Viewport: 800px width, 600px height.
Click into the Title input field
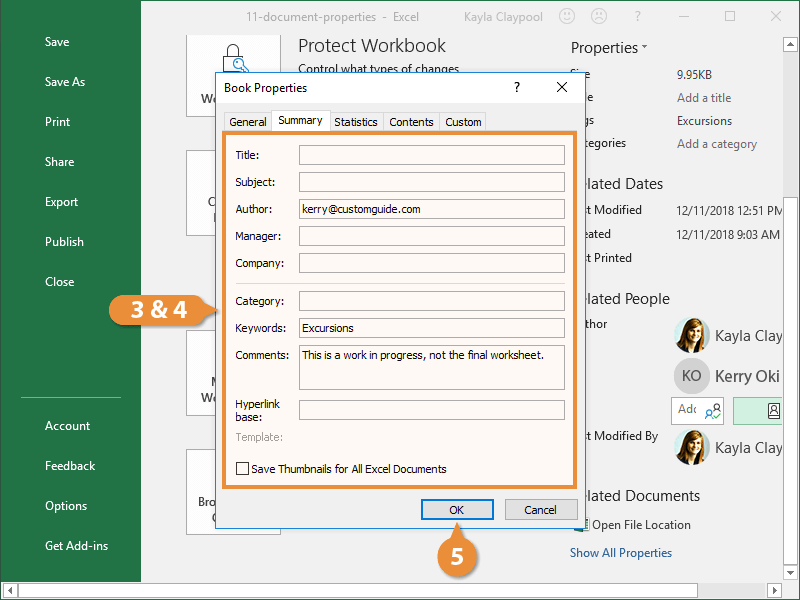[432, 155]
